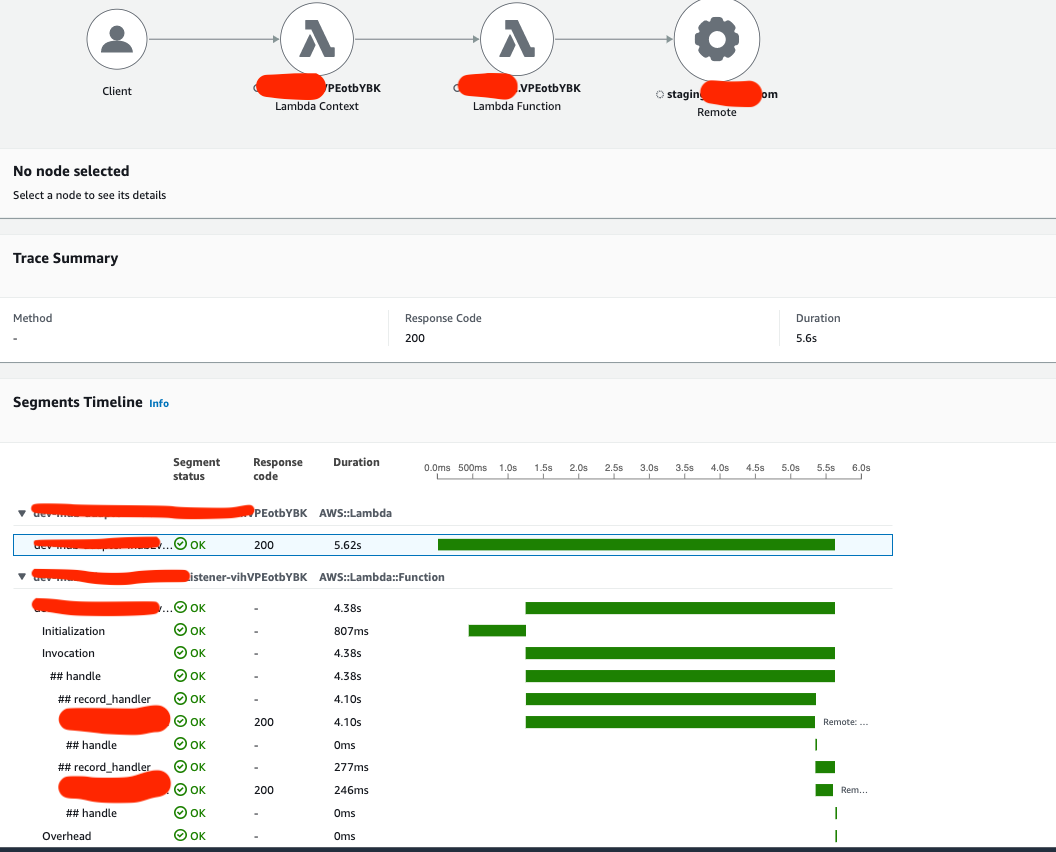Click the Remote node label

pyautogui.click(x=717, y=112)
